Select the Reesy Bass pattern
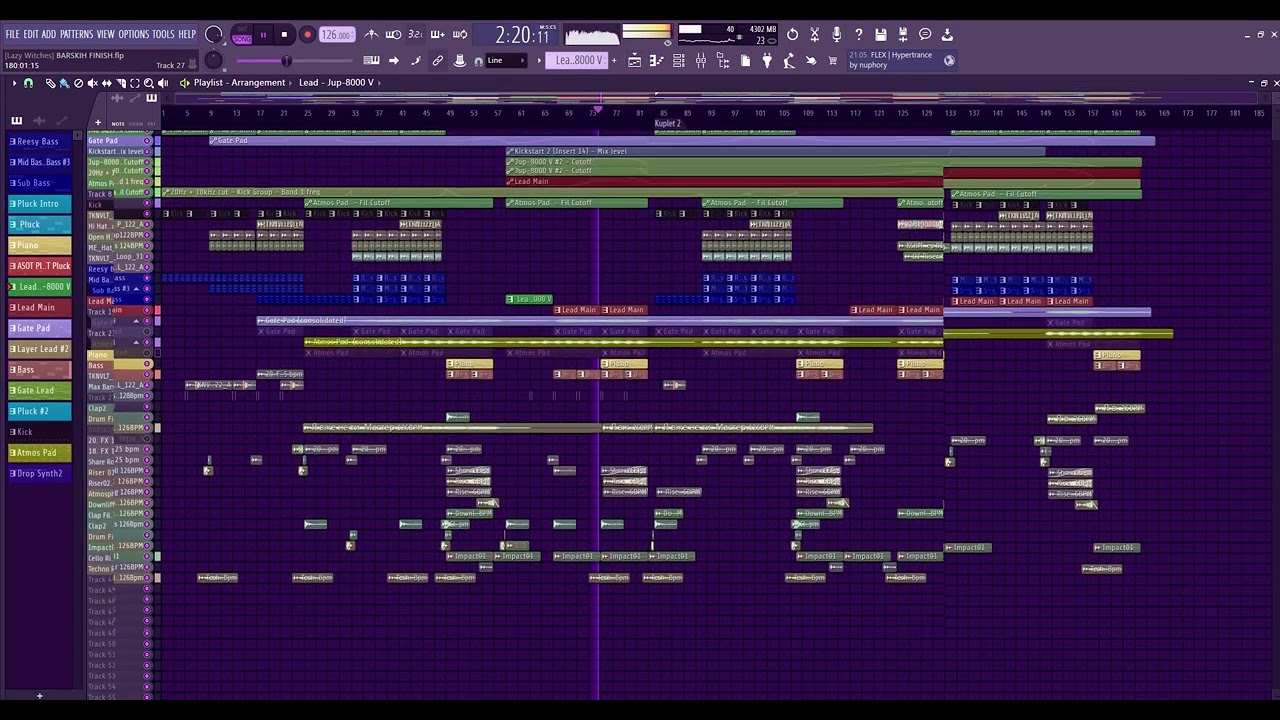This screenshot has width=1280, height=720. coord(40,142)
